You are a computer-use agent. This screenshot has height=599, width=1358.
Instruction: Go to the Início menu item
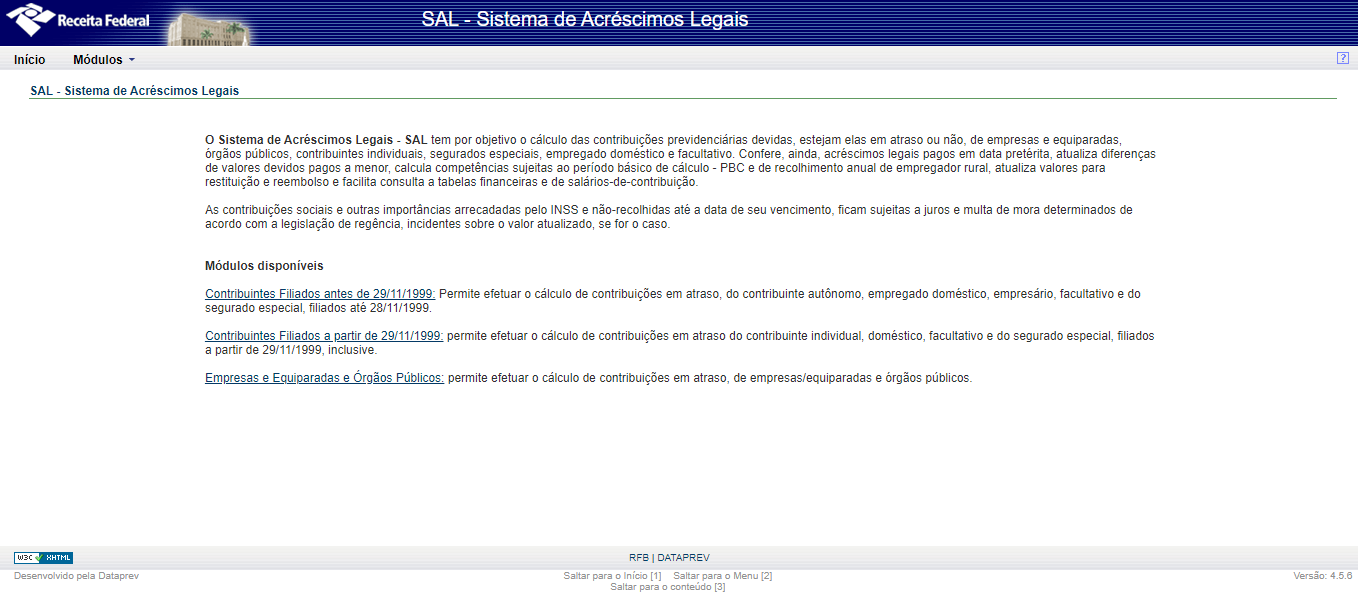[x=30, y=60]
